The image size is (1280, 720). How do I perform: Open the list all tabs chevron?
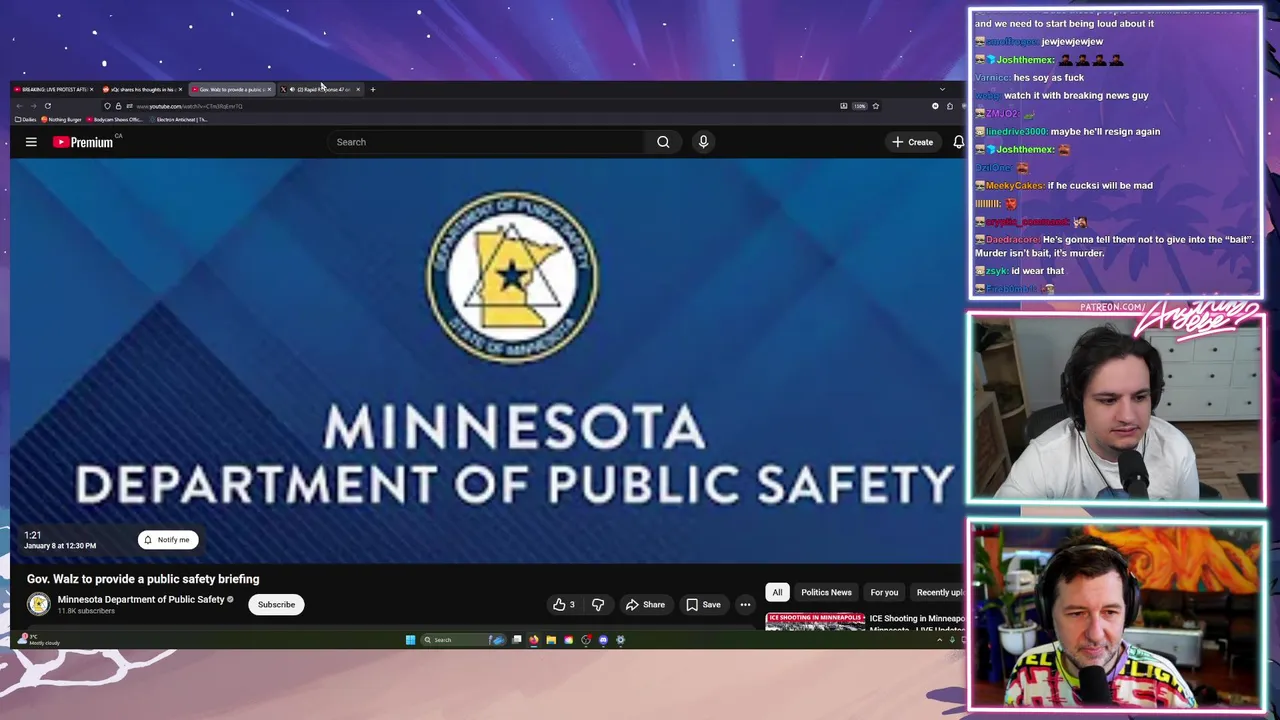942,89
